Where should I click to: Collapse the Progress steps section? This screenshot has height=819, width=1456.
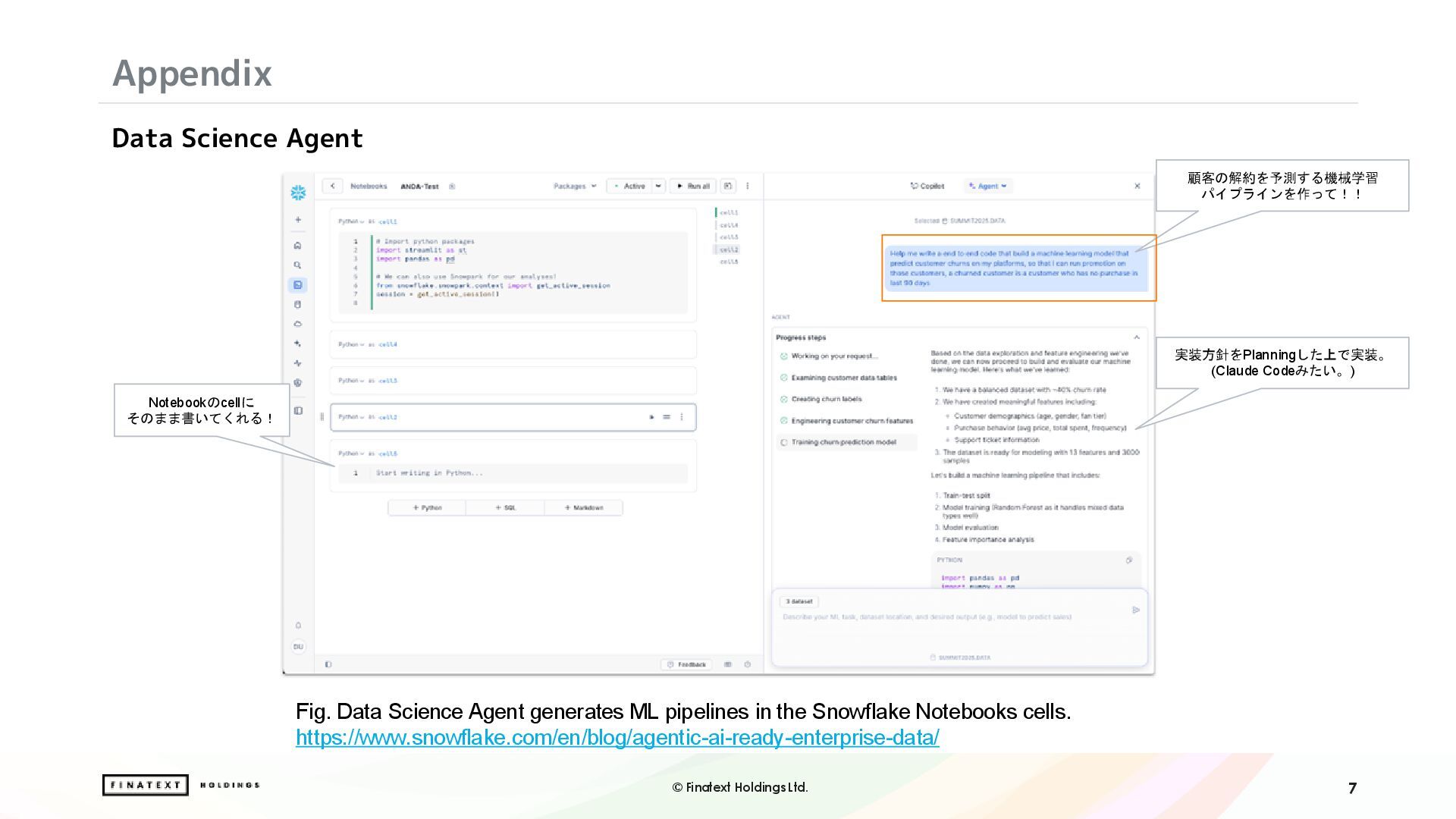pyautogui.click(x=1137, y=337)
